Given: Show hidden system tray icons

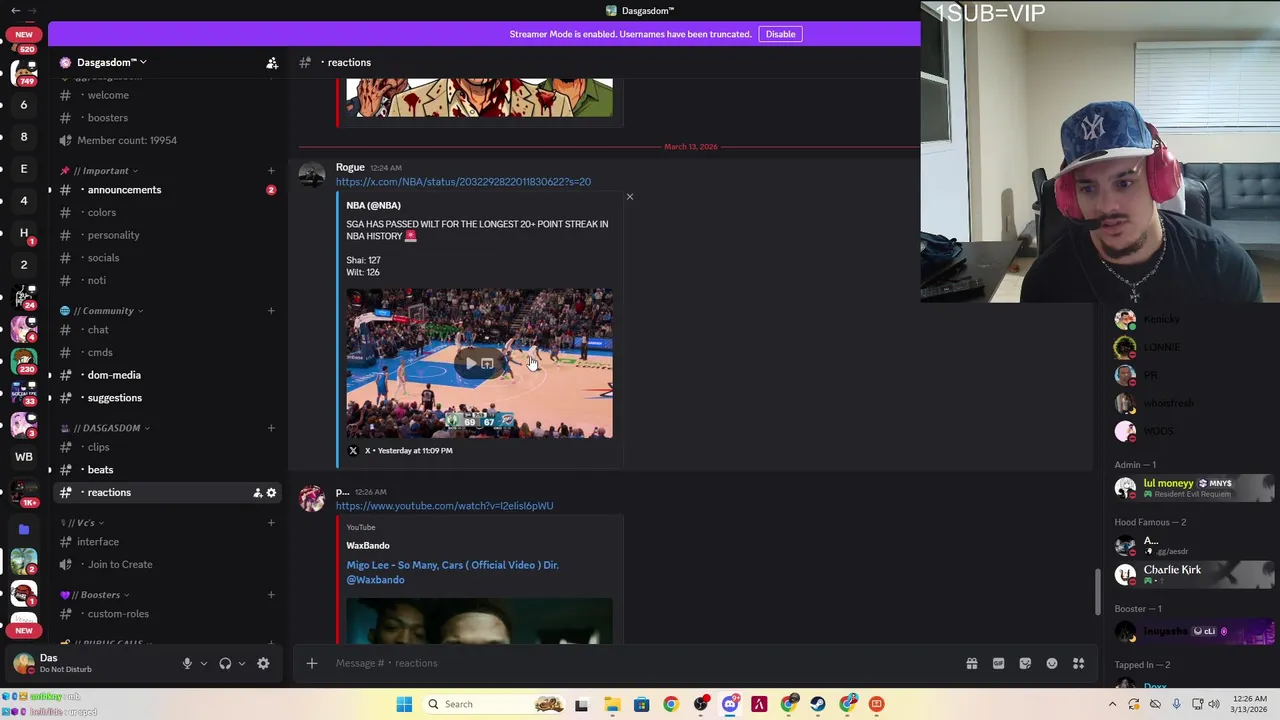Looking at the screenshot, I should pyautogui.click(x=1112, y=704).
